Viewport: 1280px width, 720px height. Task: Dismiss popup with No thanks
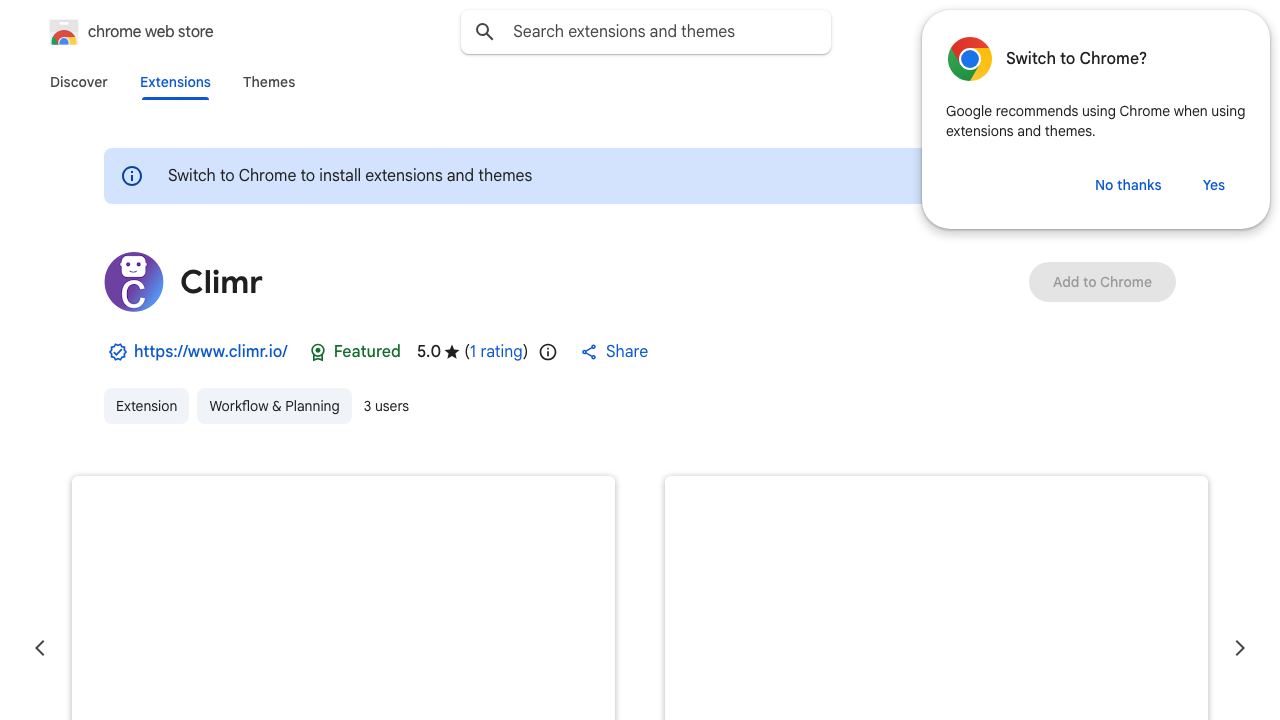click(x=1128, y=185)
